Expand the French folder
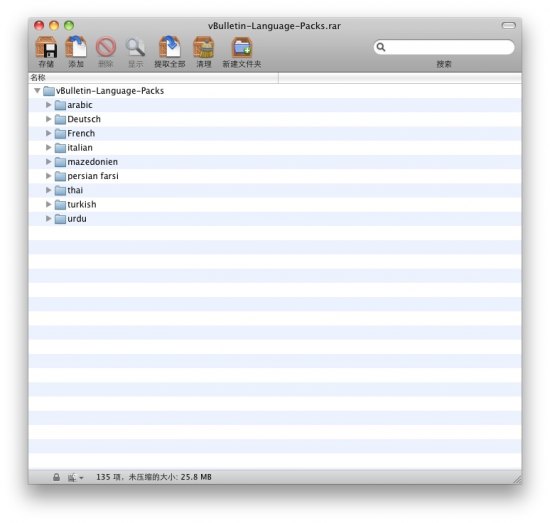This screenshot has width=550, height=523. coord(48,133)
